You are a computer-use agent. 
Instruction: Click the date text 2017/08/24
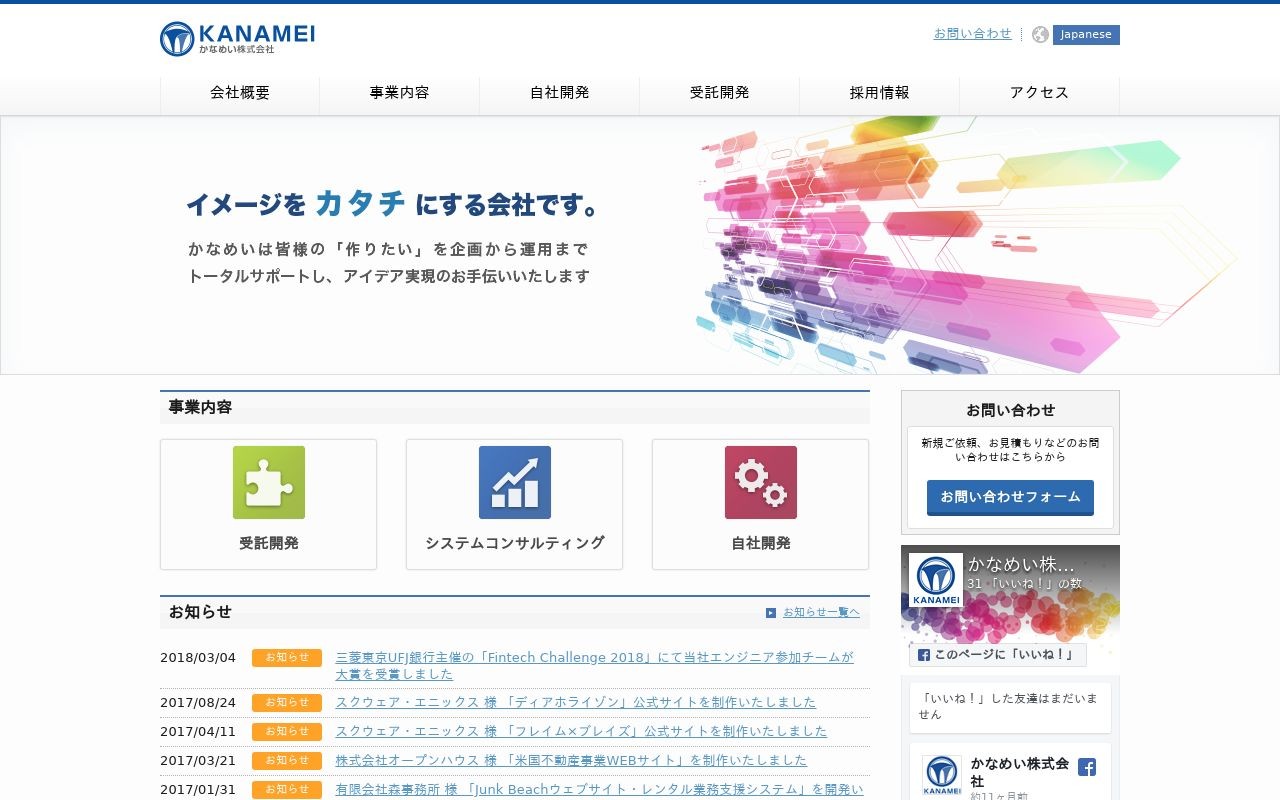[198, 703]
